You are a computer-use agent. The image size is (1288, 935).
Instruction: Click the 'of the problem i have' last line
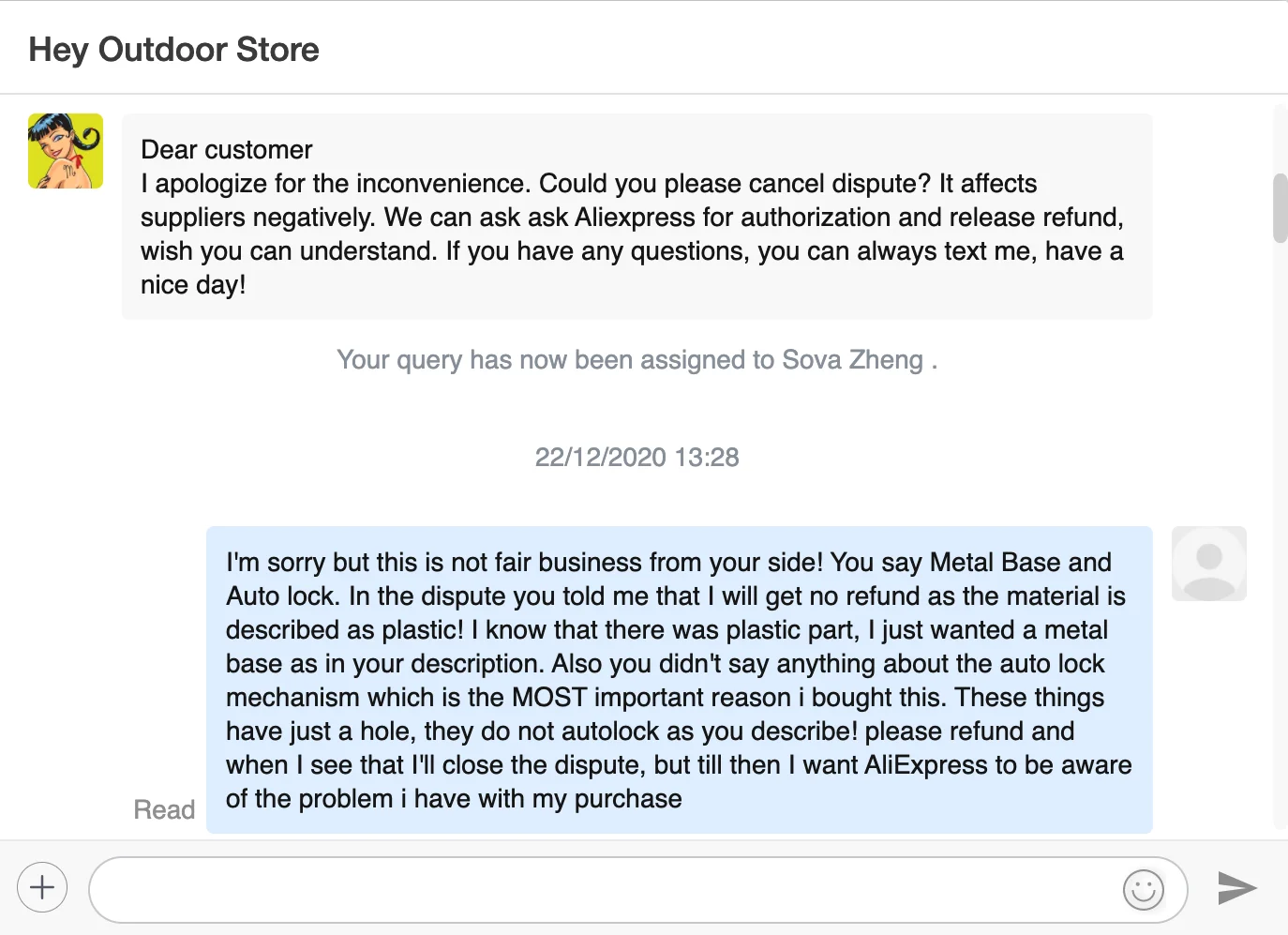(454, 799)
